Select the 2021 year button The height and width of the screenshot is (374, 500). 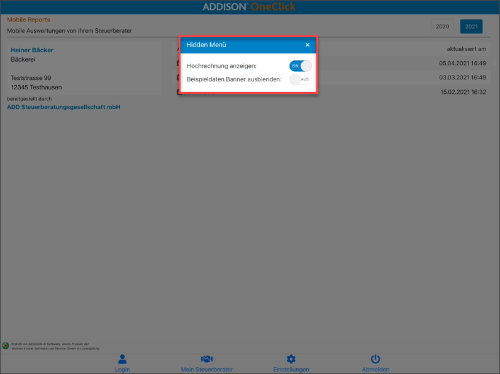(471, 26)
